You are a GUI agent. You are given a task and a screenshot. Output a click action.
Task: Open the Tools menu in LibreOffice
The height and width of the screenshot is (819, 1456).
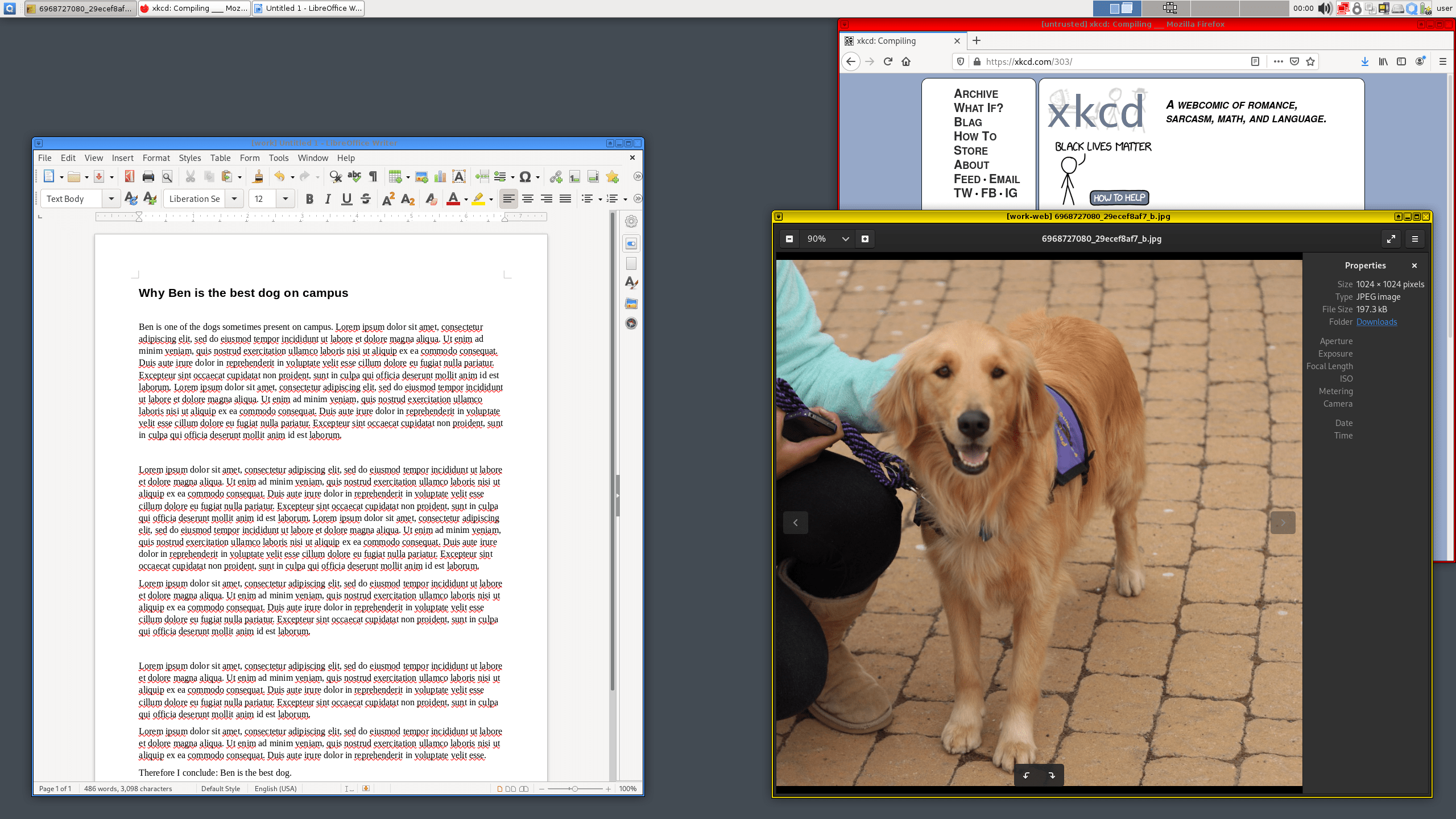278,157
